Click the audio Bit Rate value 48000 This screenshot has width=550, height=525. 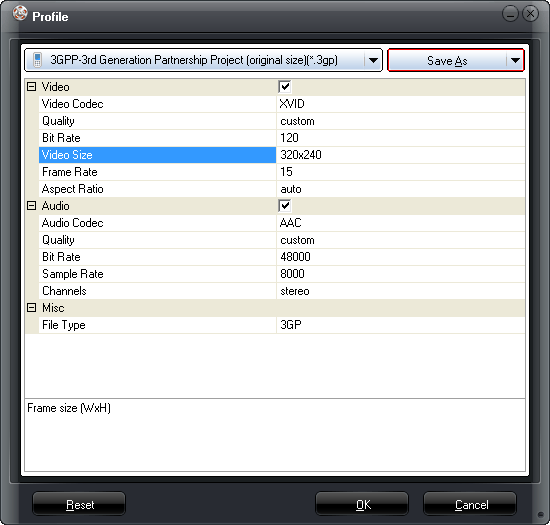(295, 257)
